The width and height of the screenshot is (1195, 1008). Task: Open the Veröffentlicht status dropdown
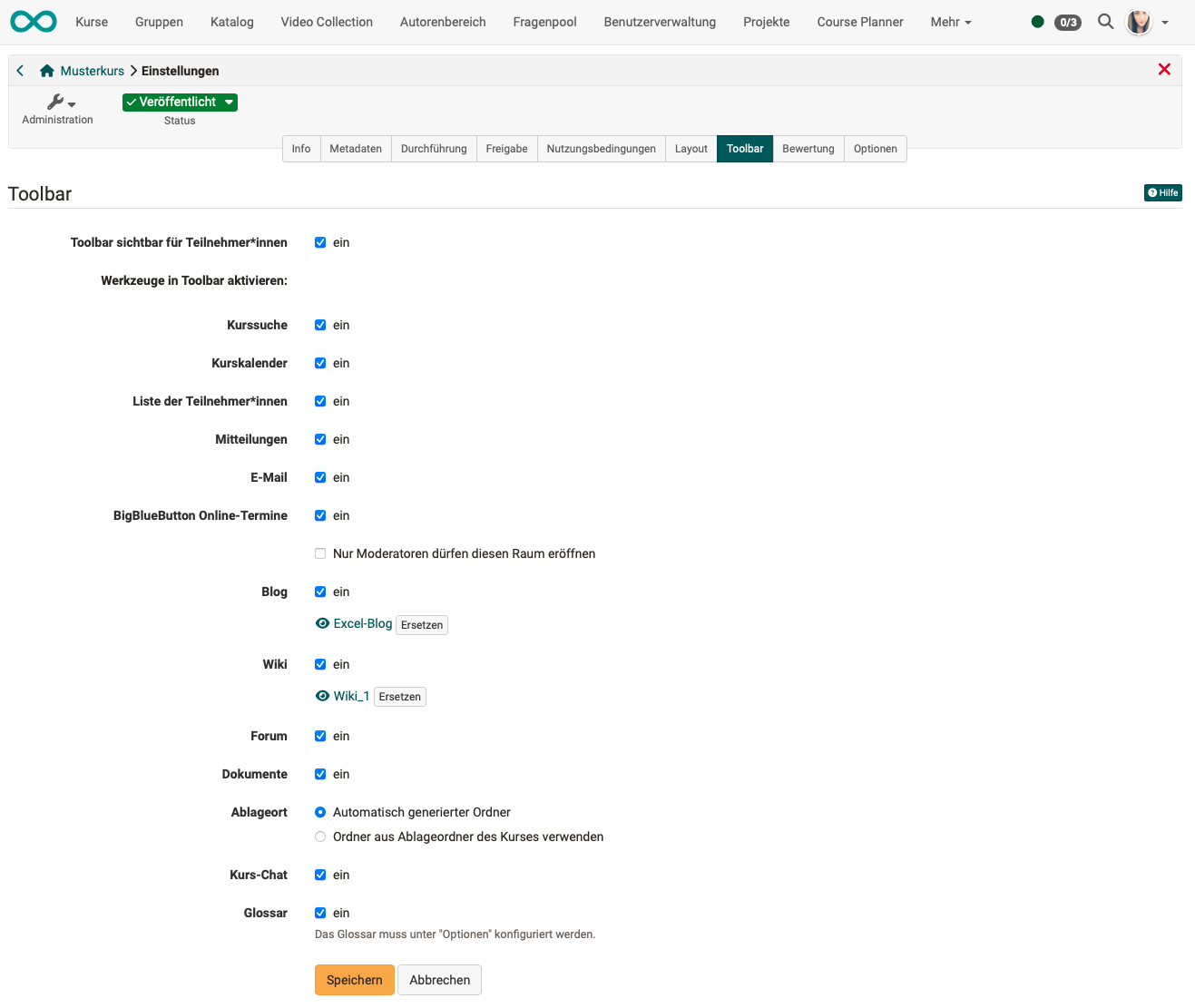[x=180, y=103]
